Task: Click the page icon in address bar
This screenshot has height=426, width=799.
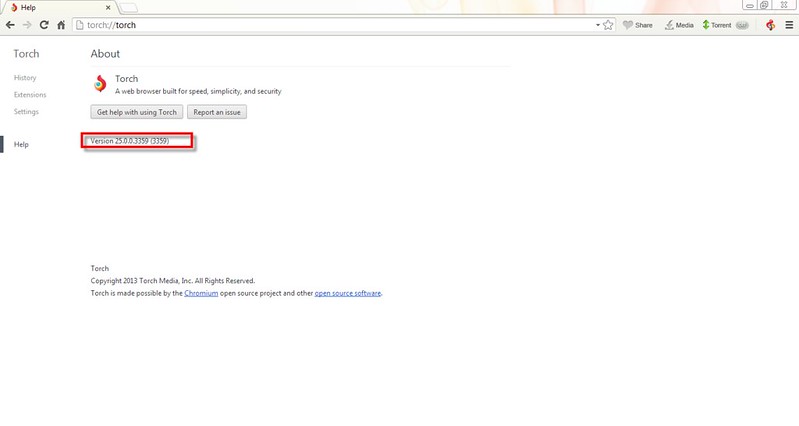Action: coord(79,25)
